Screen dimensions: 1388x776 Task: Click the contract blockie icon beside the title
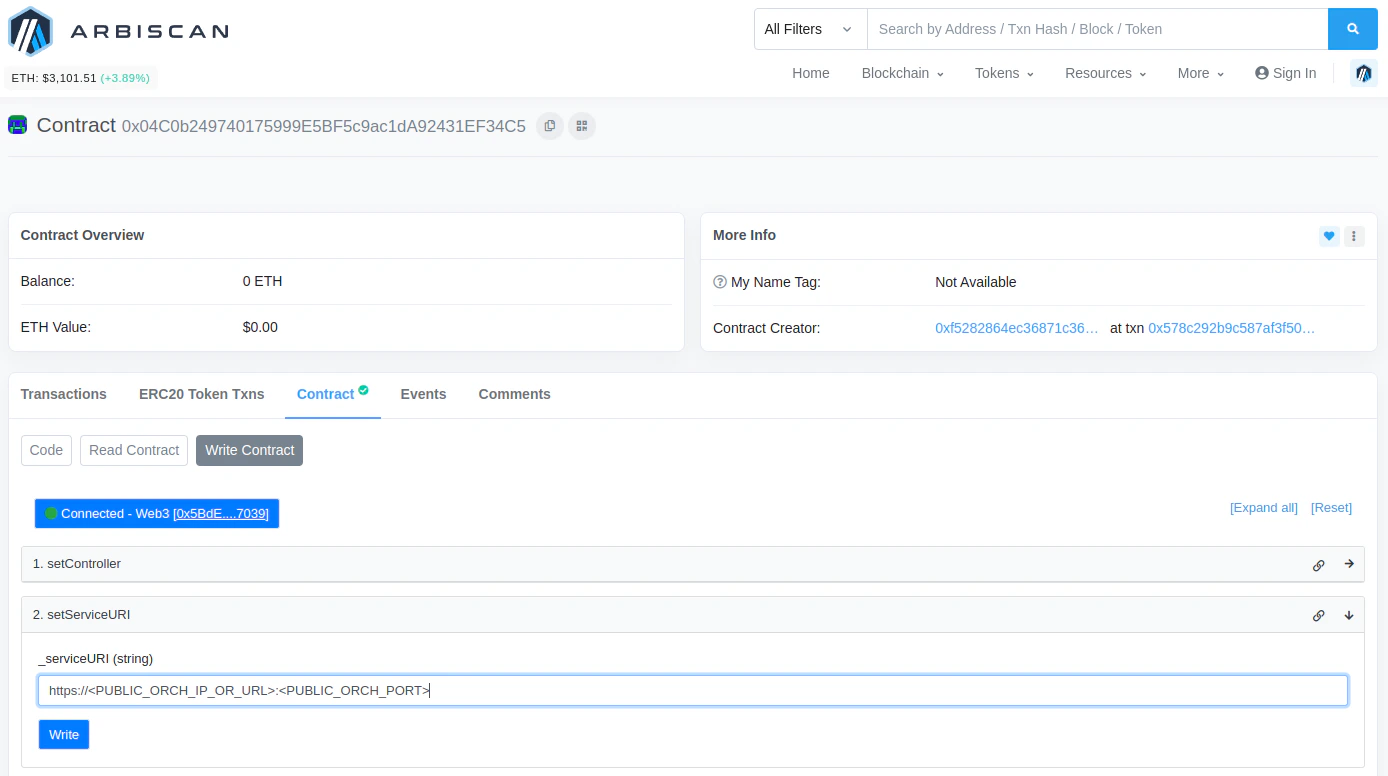tap(18, 125)
